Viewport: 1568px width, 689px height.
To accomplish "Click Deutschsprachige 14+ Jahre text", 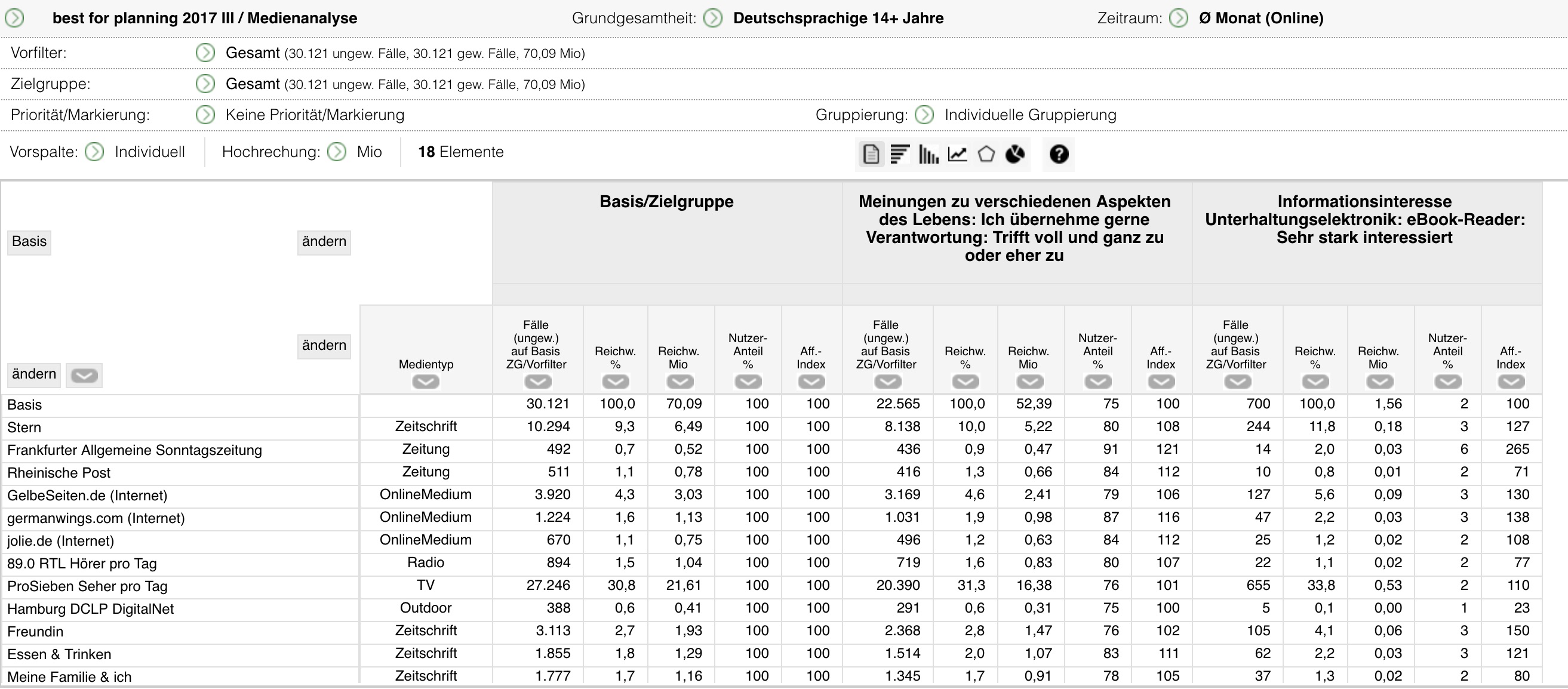I will click(838, 19).
